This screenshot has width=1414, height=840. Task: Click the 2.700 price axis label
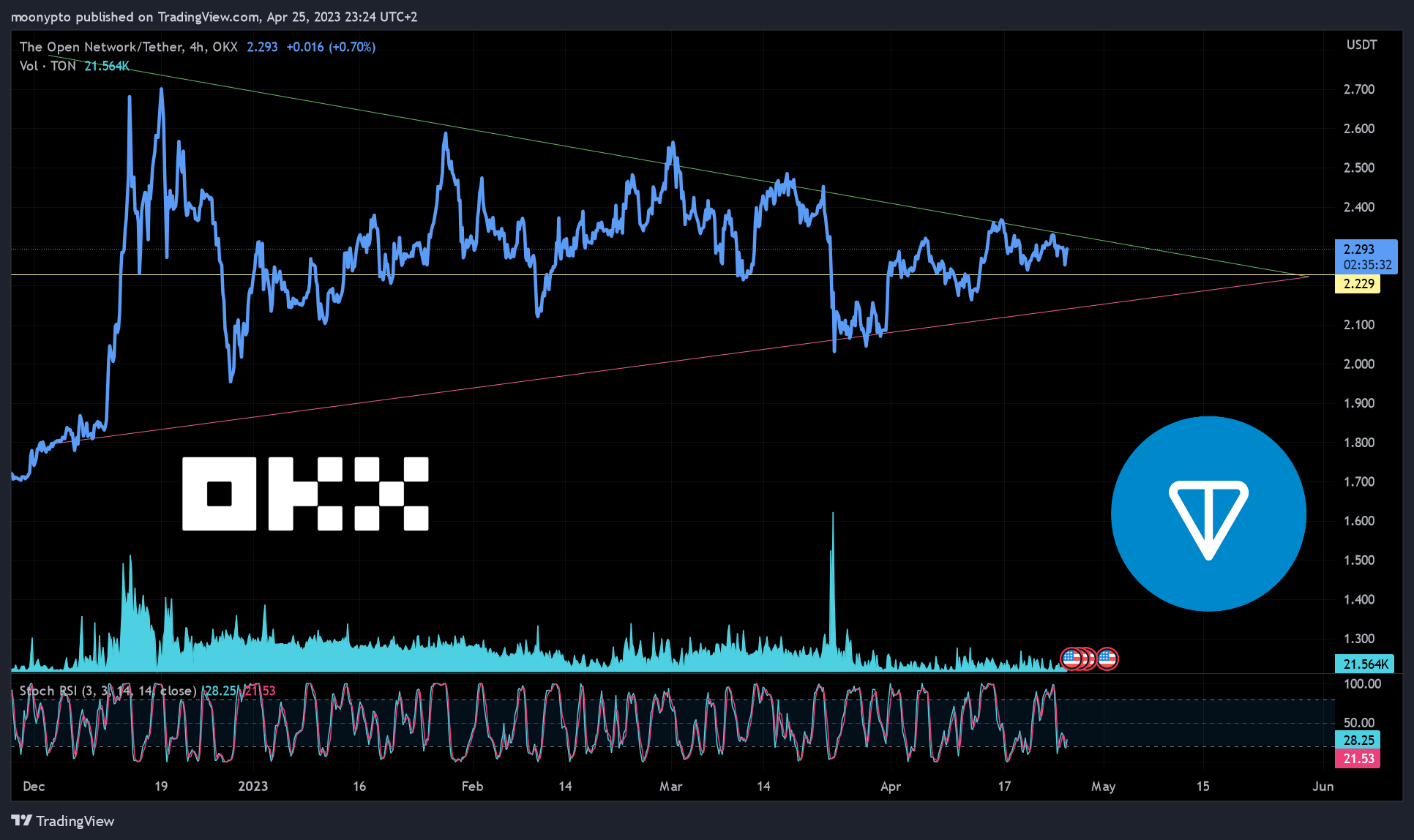(x=1359, y=89)
